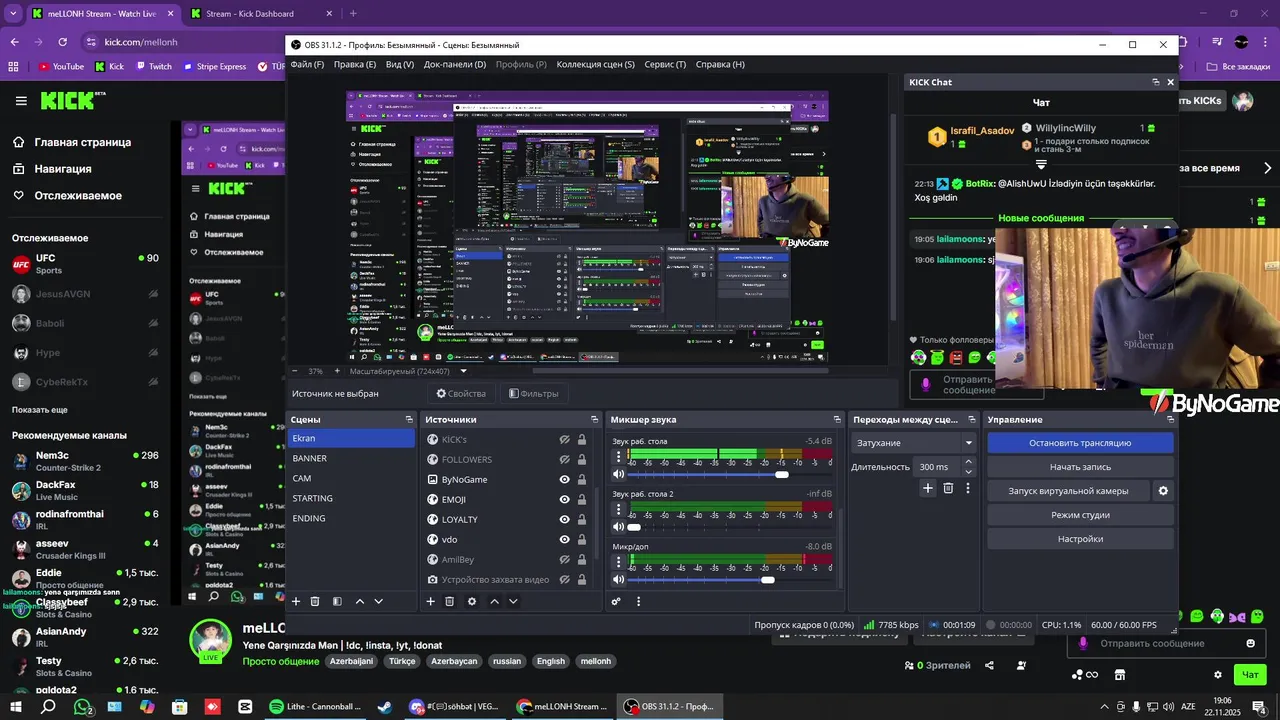Click Начать запись button

click(1080, 467)
